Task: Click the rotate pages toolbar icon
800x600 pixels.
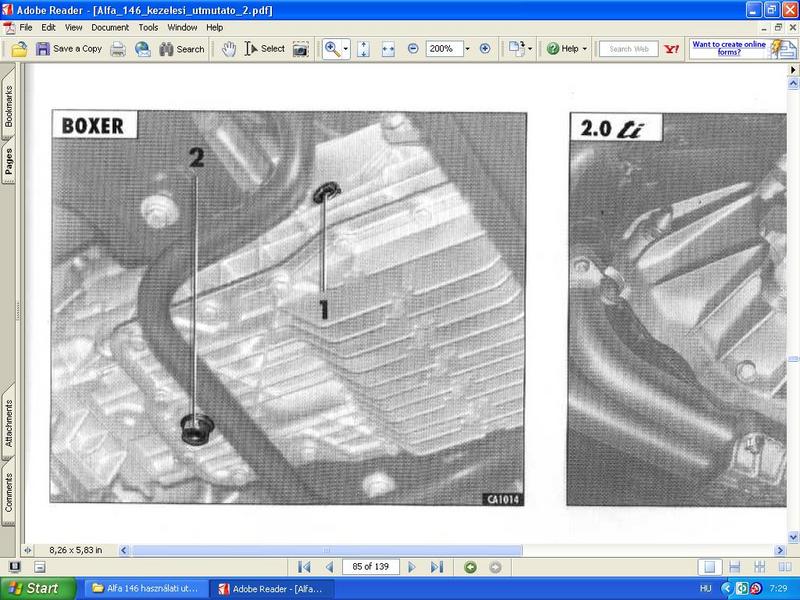Action: tap(516, 49)
